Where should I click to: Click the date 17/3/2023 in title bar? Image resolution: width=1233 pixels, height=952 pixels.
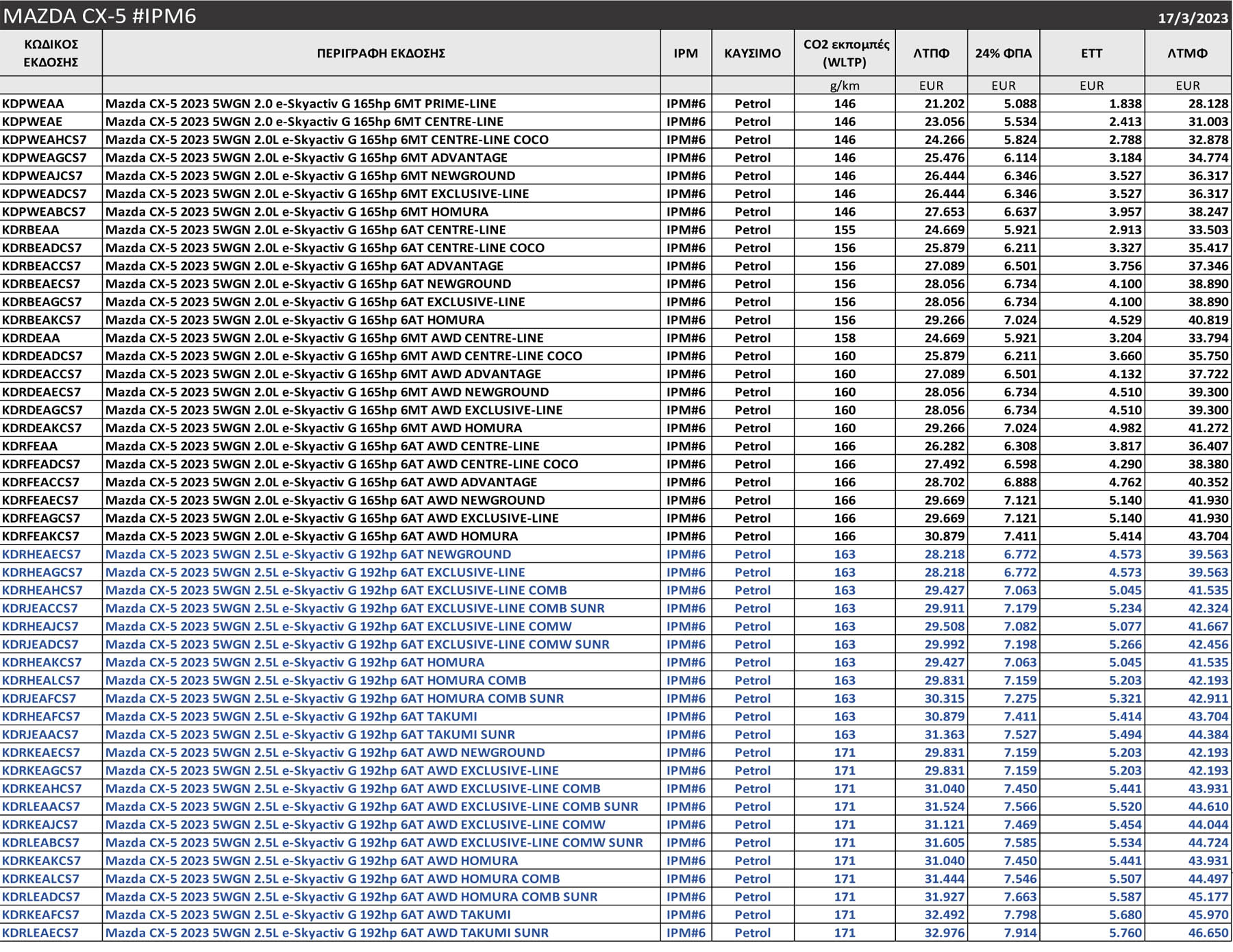click(x=1192, y=18)
